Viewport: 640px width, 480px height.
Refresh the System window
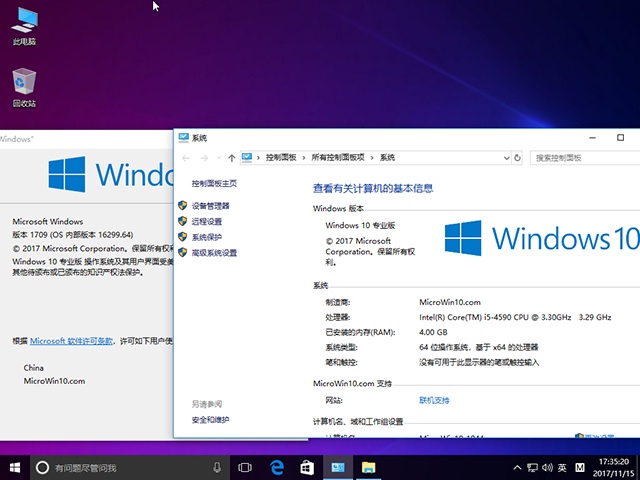517,158
